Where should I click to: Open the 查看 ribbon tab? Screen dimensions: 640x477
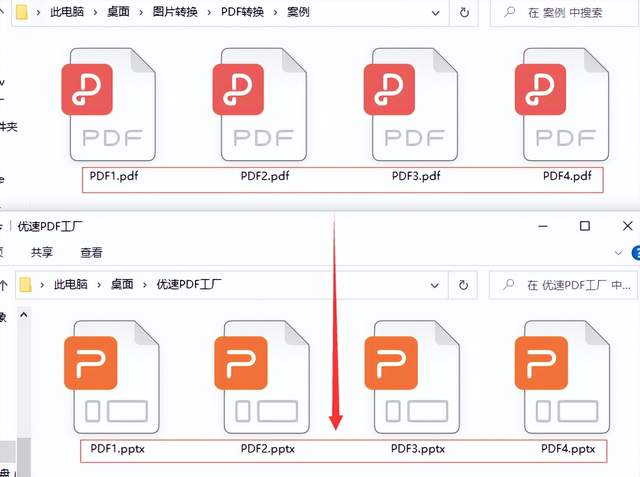91,253
